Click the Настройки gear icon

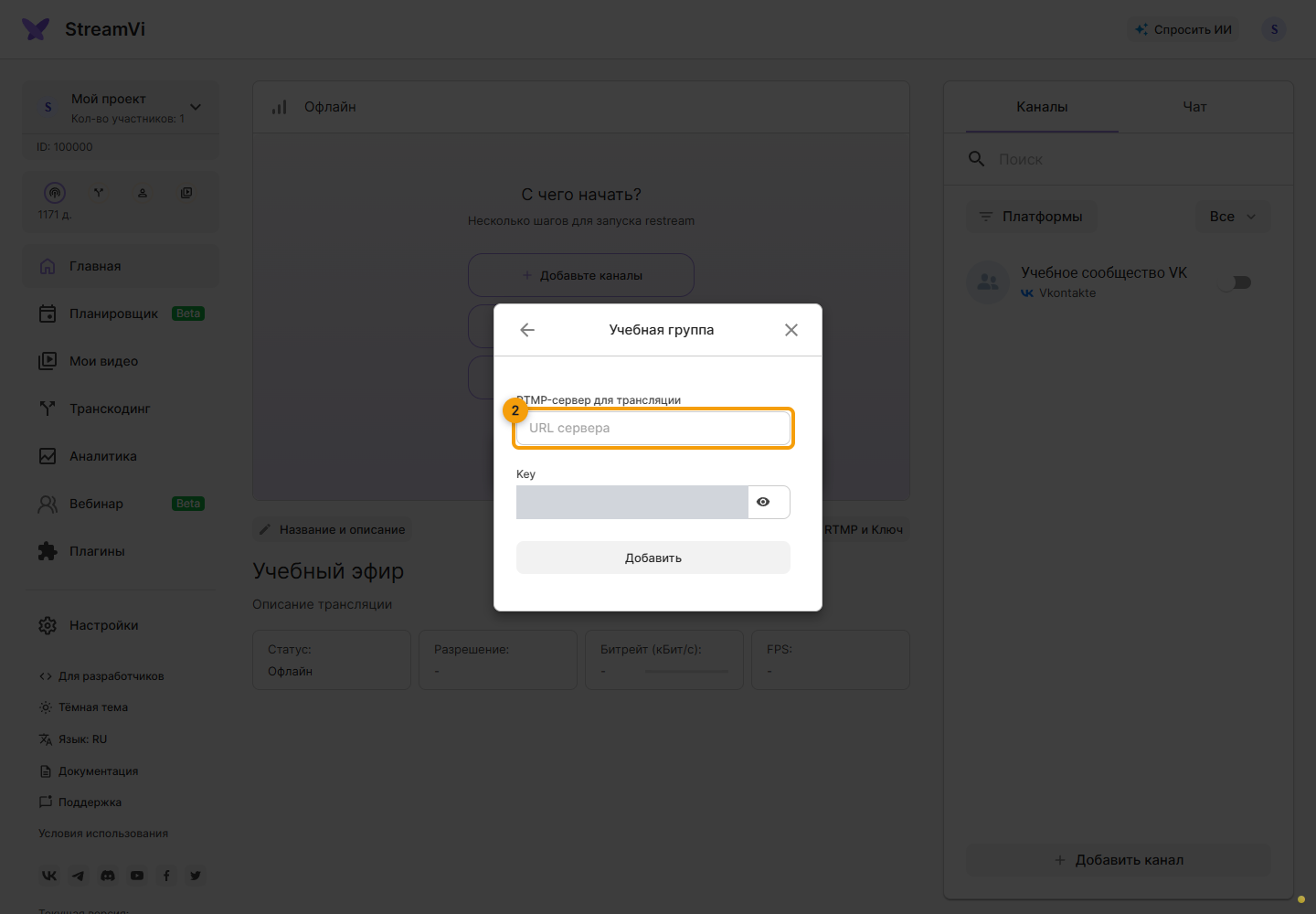tap(48, 625)
